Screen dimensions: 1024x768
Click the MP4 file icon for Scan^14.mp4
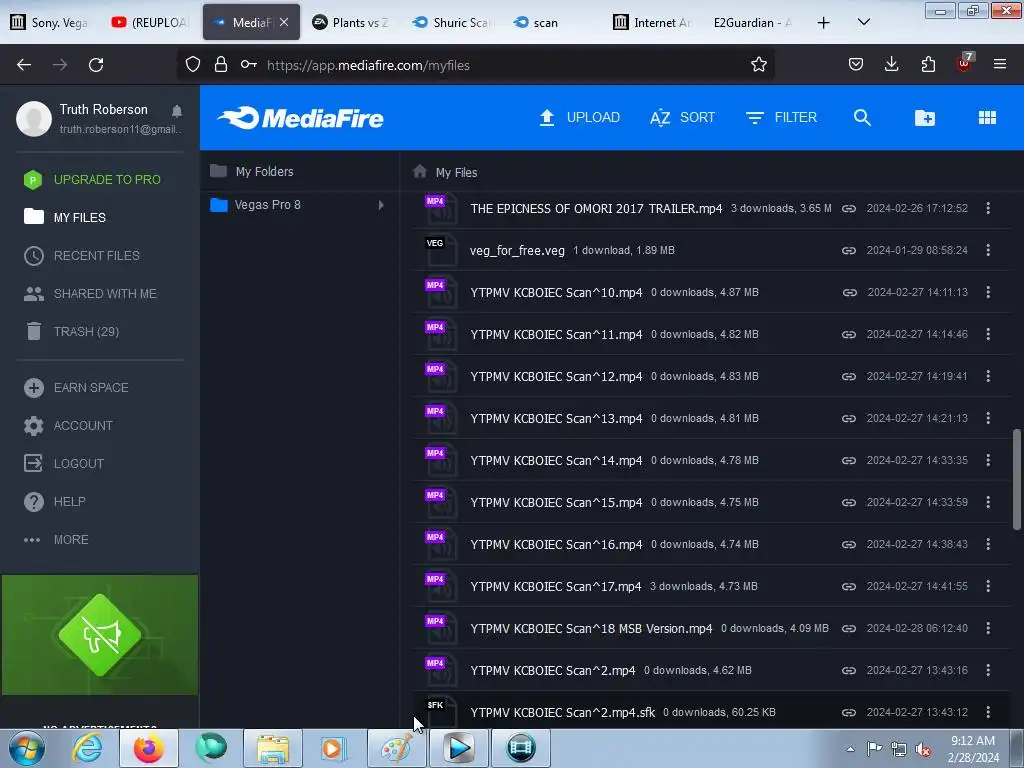click(x=440, y=460)
